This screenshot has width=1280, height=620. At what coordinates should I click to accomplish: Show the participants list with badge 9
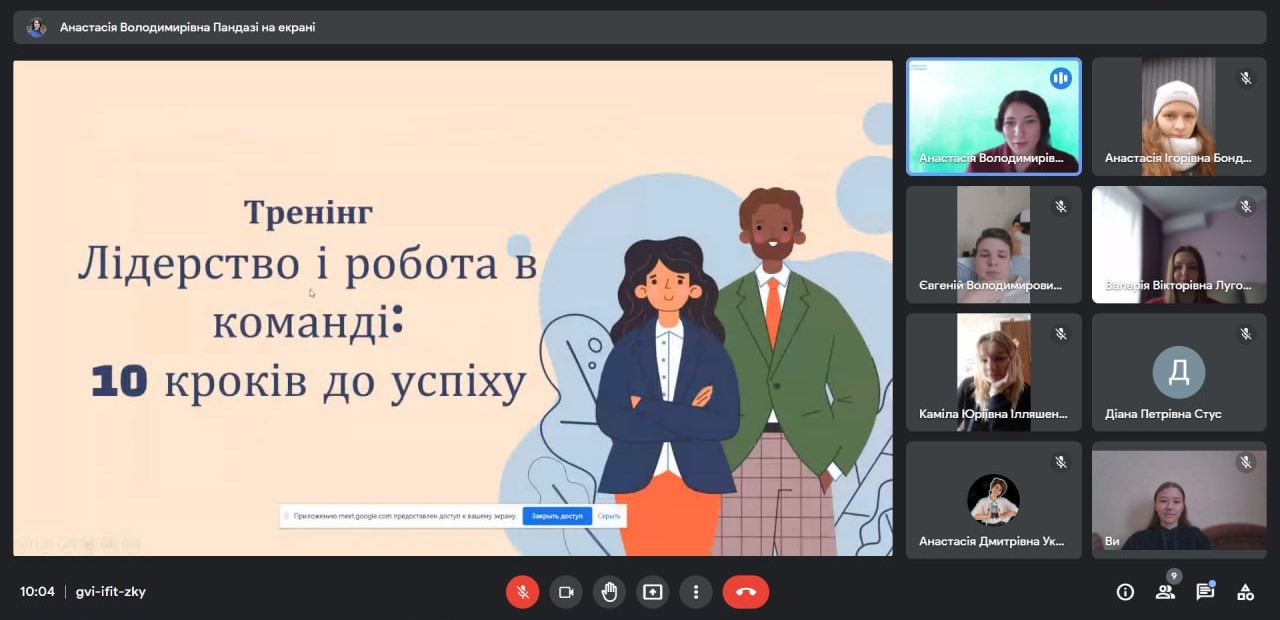point(1166,590)
